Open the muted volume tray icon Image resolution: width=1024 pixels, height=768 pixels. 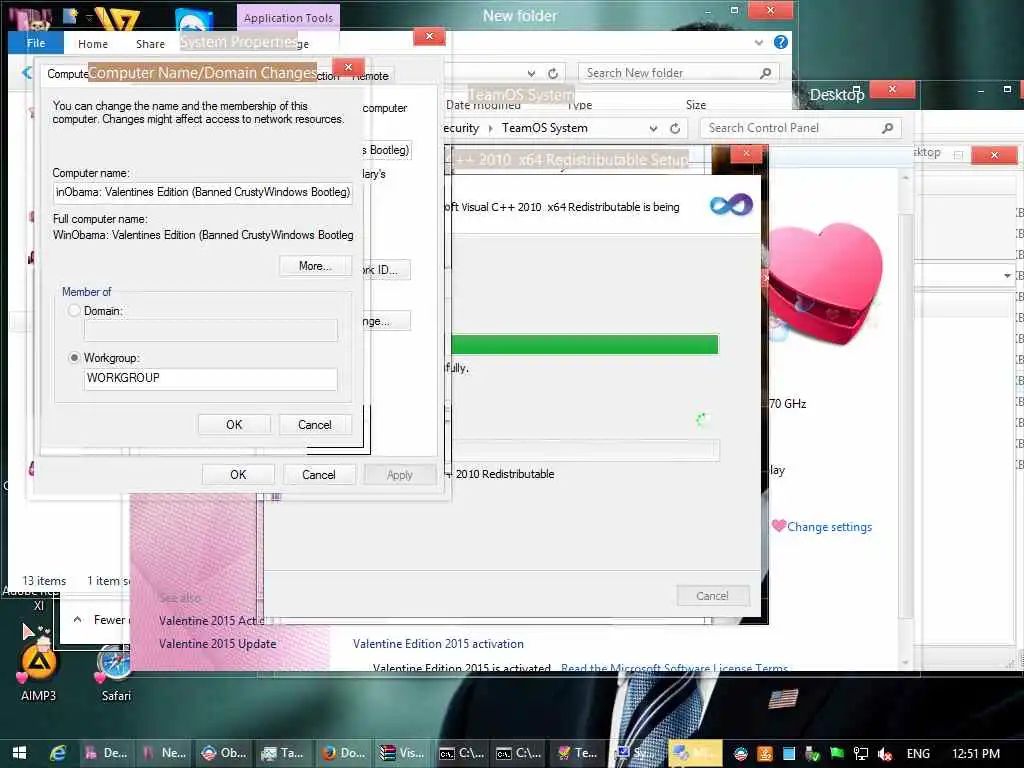[x=885, y=754]
